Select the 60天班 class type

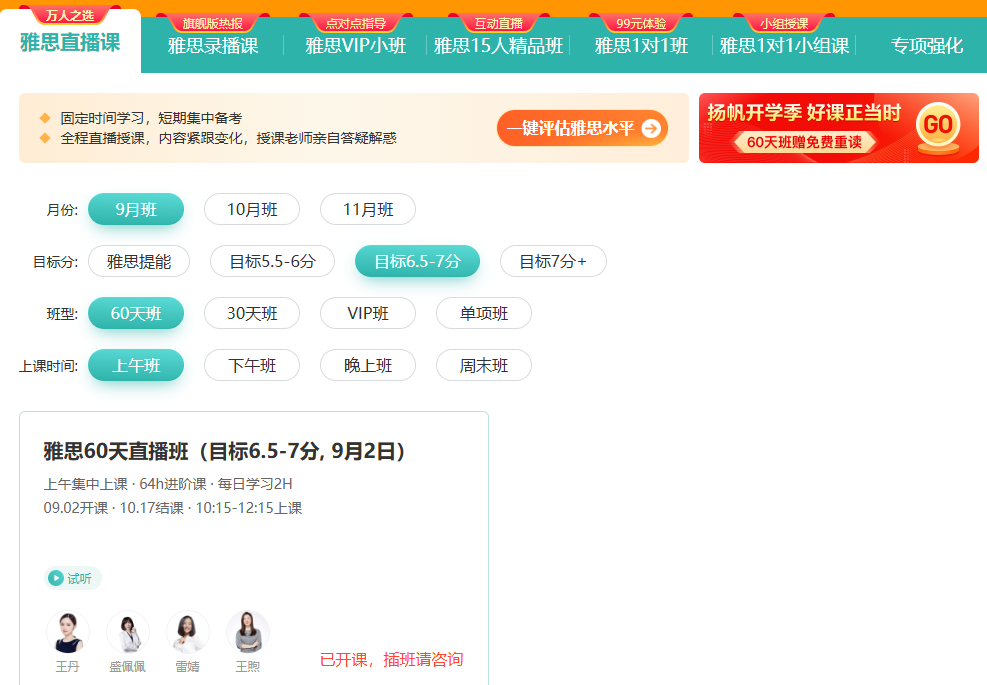coord(136,313)
